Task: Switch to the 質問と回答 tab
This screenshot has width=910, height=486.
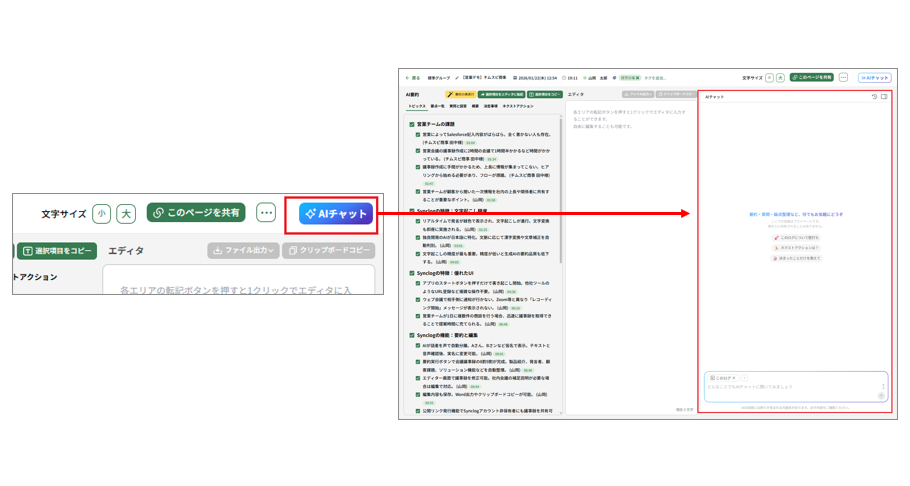Action: pyautogui.click(x=458, y=106)
